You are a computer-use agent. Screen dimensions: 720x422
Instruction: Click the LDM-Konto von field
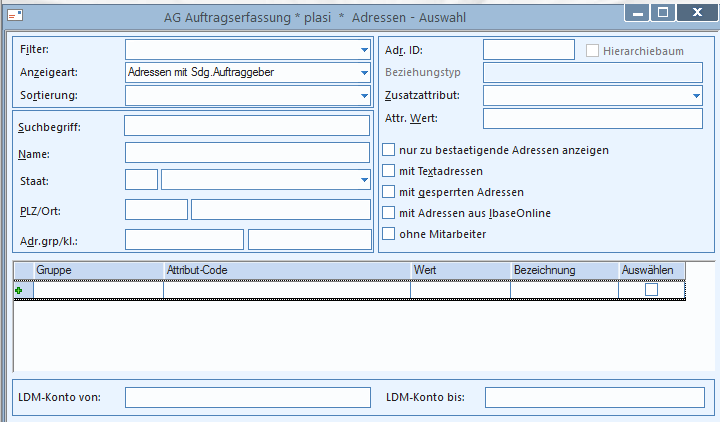click(x=248, y=398)
